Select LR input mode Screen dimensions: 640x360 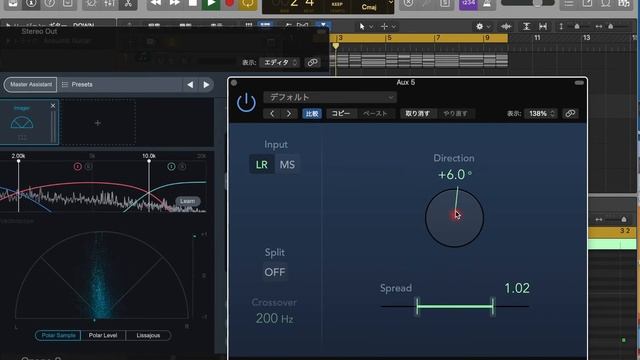point(262,164)
